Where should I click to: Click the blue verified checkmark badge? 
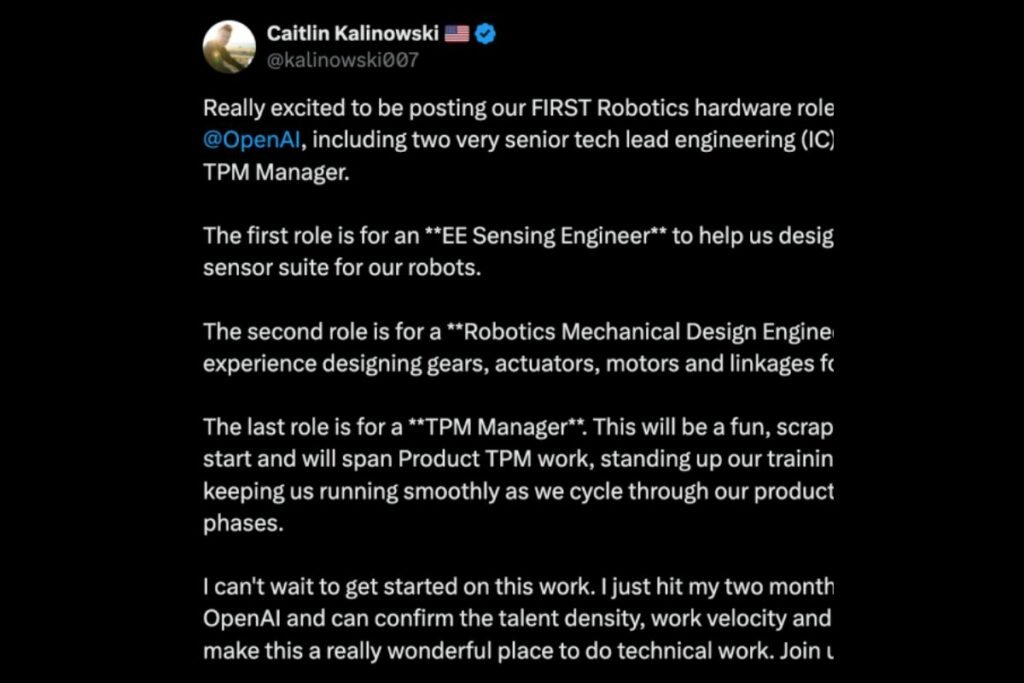click(485, 34)
